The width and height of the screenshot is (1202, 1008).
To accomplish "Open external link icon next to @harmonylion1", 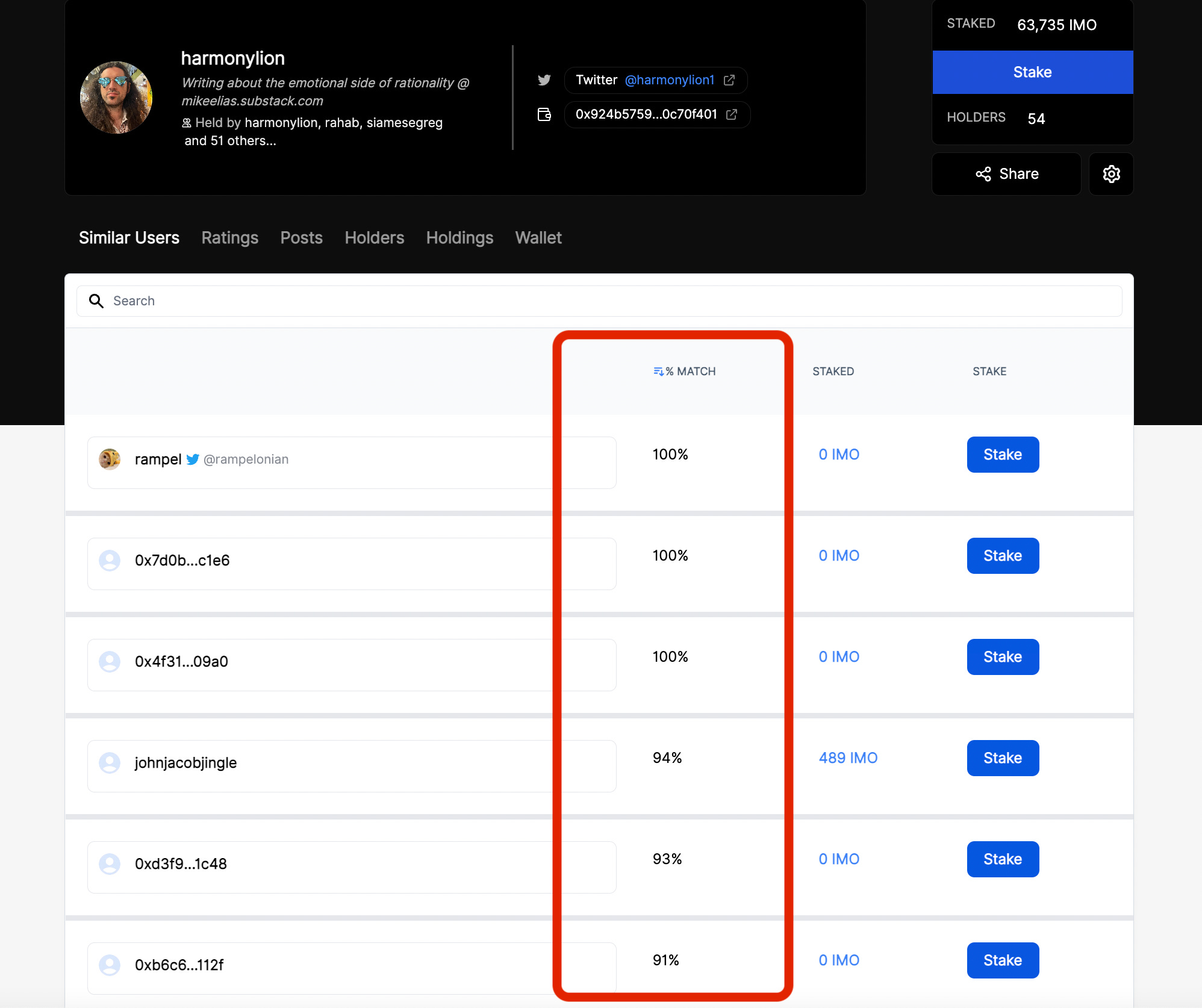I will pyautogui.click(x=729, y=80).
